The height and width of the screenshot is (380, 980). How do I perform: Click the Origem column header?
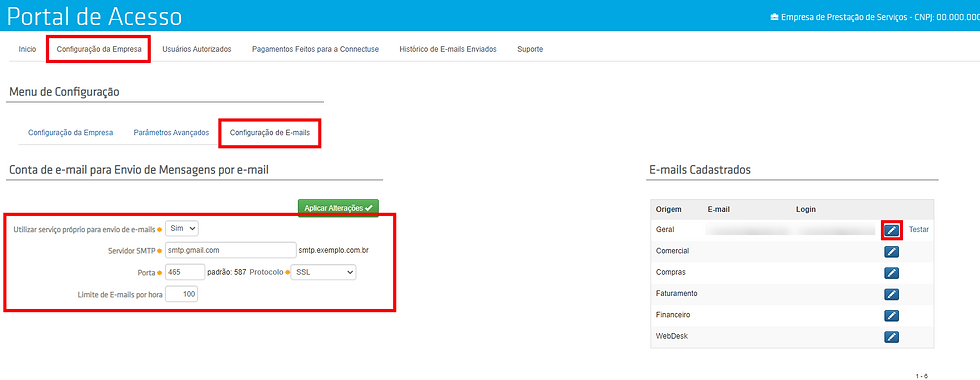pos(669,209)
